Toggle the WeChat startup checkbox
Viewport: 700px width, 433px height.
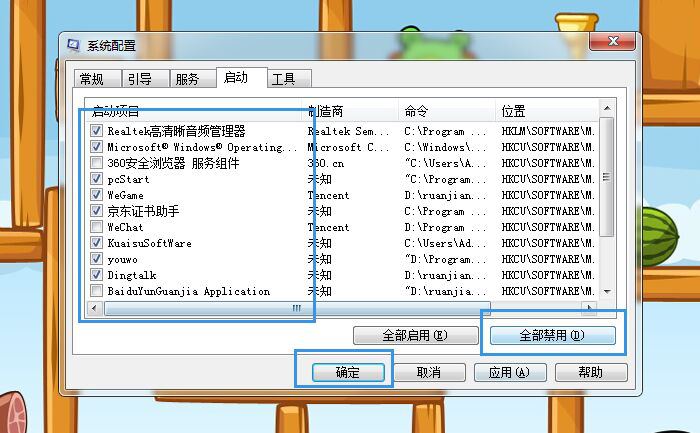coord(96,227)
